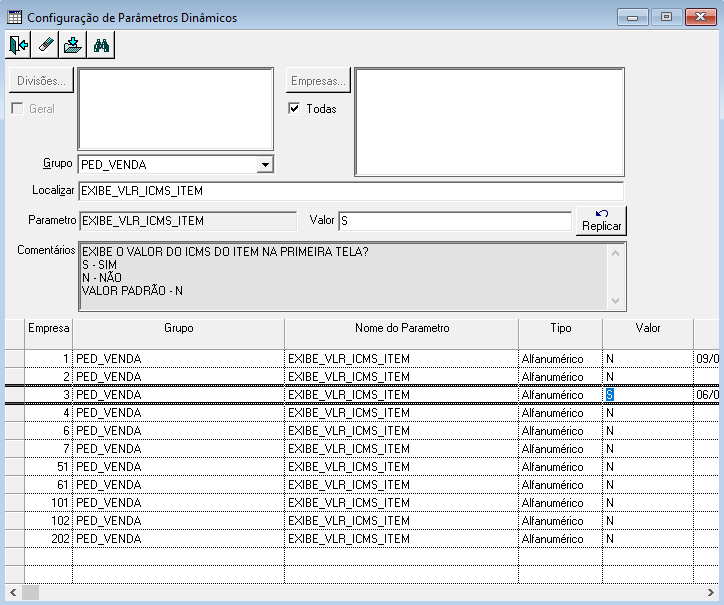Click PED_VENDA in the Empresa 202 row
Screen dimensions: 724x605
109,539
